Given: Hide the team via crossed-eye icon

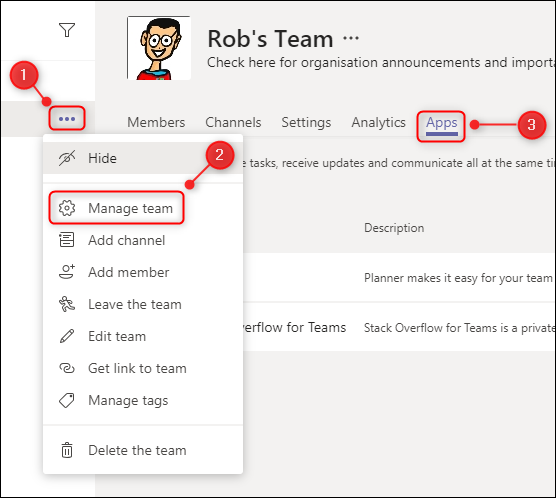Looking at the screenshot, I should 67,158.
